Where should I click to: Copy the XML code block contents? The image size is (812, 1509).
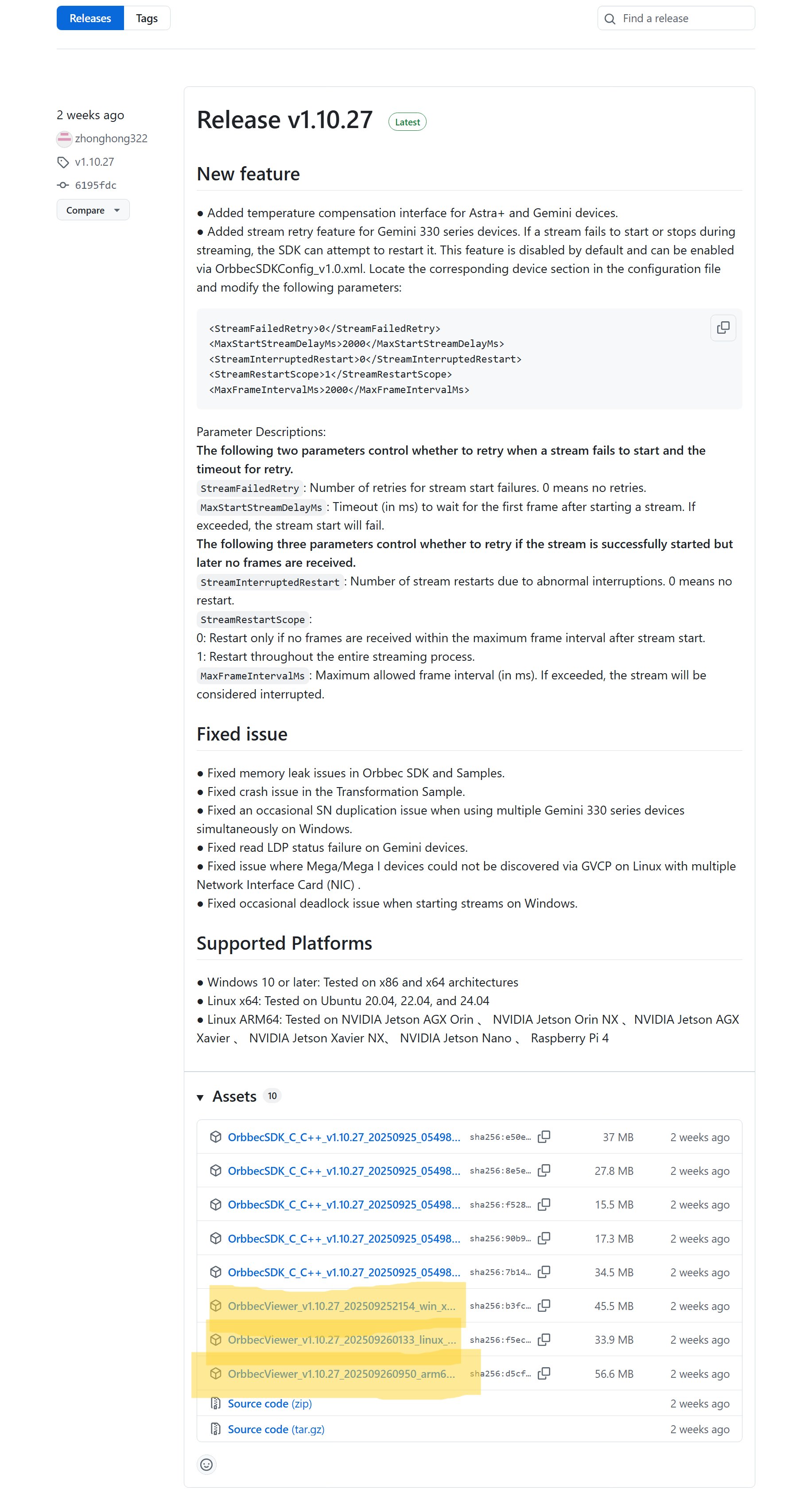pyautogui.click(x=723, y=328)
